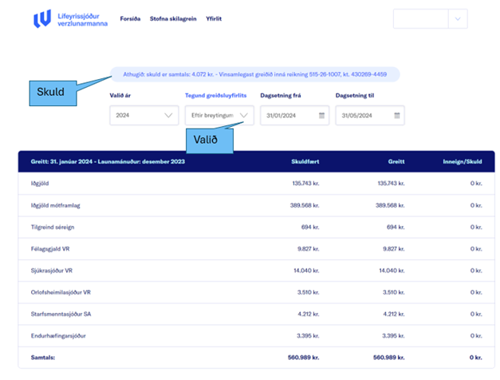
Task: Click the Athugið skuld notice banner
Action: point(255,74)
